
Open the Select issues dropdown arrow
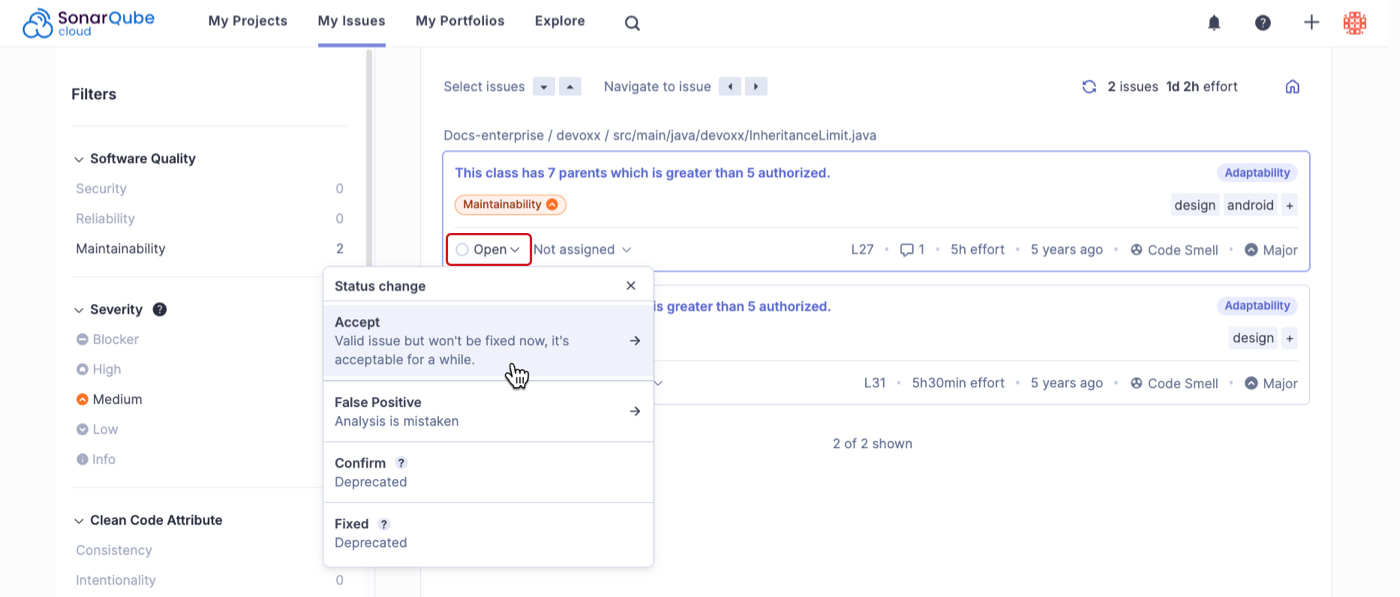(543, 86)
